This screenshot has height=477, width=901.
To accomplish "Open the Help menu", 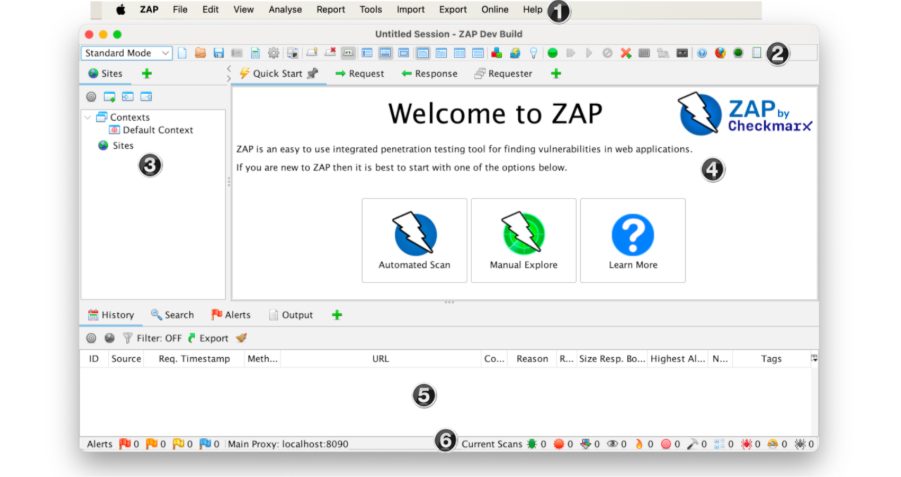I will click(532, 10).
